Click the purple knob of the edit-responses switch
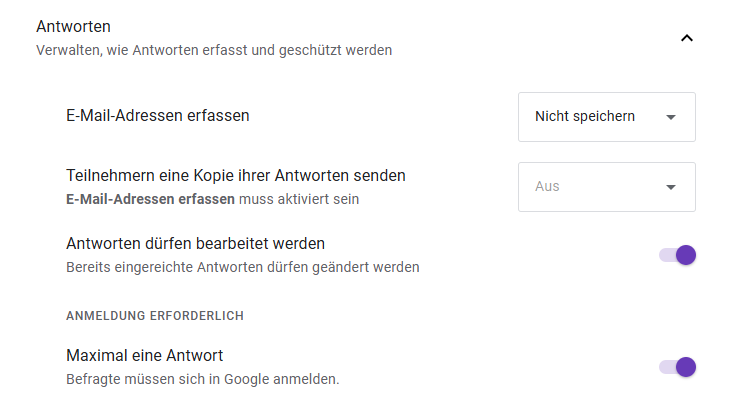 tap(686, 255)
